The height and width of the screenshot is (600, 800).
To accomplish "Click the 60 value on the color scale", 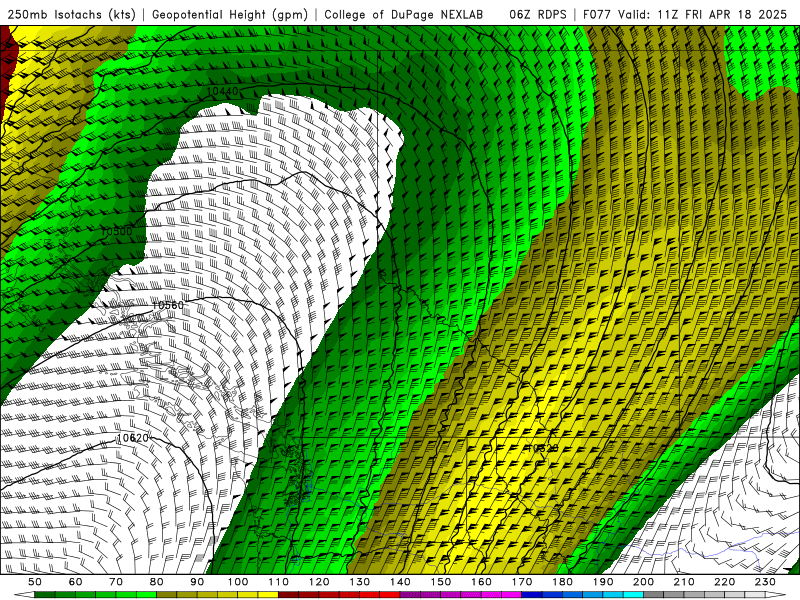I will (76, 582).
